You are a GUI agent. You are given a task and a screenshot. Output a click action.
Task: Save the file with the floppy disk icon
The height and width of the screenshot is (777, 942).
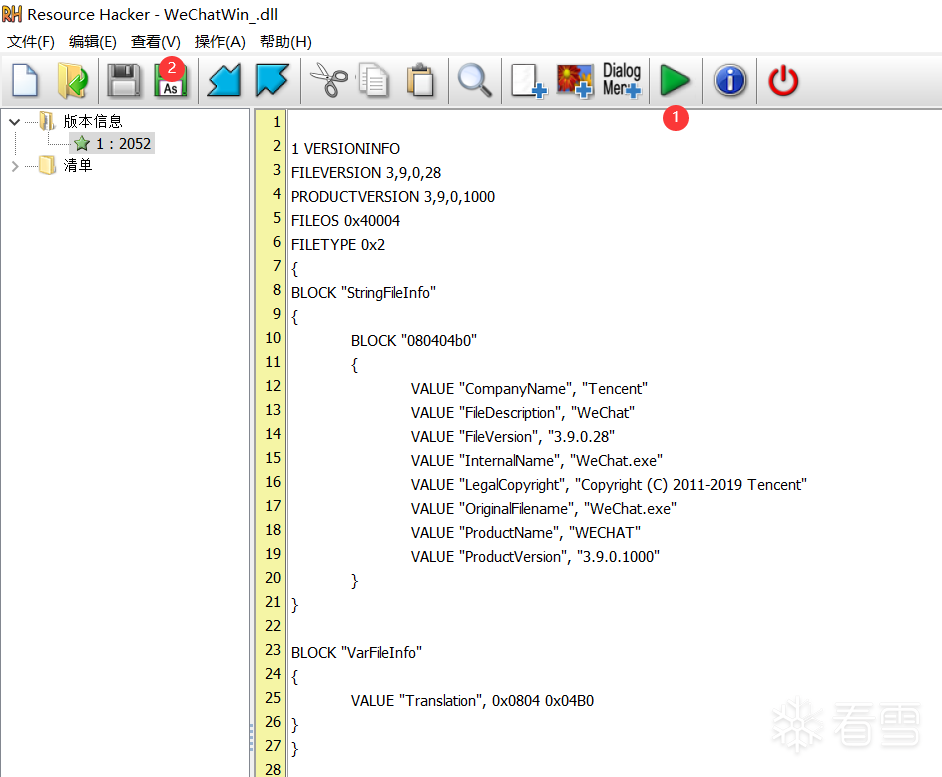tap(124, 81)
